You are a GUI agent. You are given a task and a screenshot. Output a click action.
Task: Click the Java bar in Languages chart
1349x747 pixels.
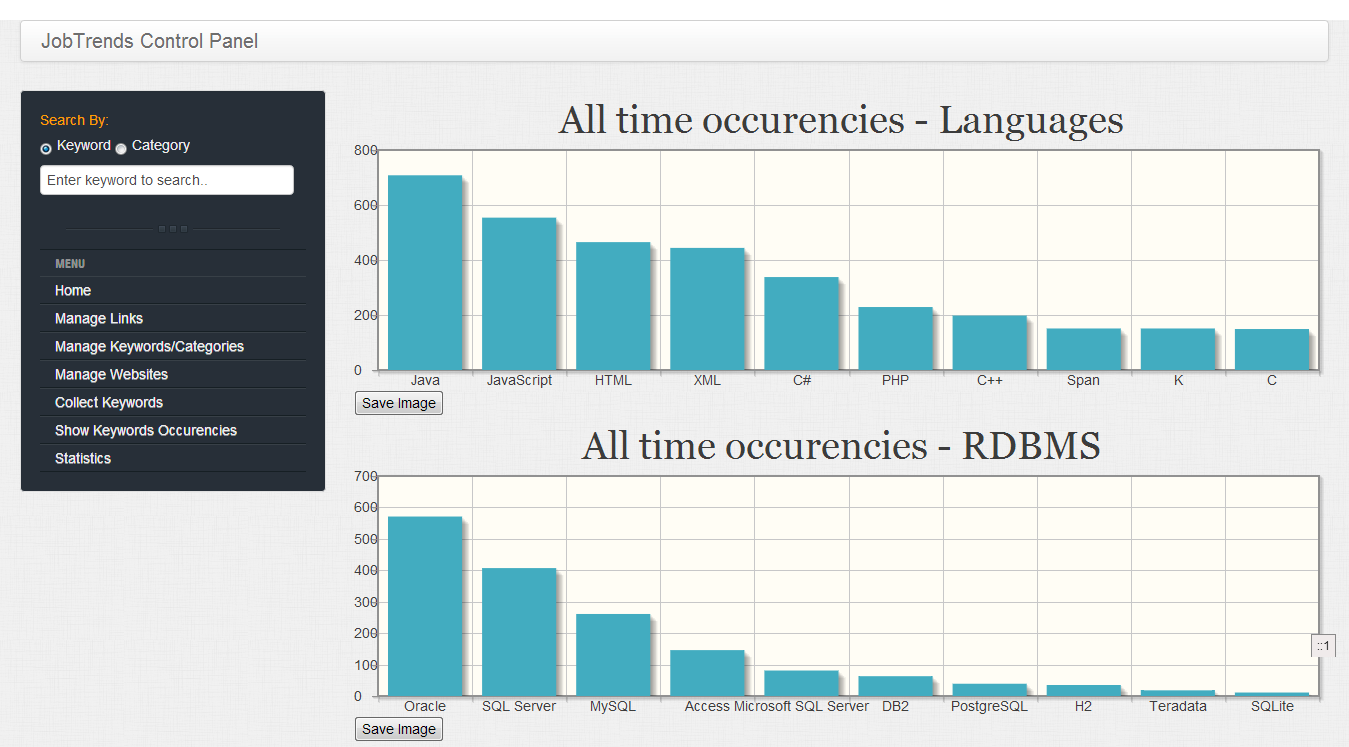click(425, 273)
